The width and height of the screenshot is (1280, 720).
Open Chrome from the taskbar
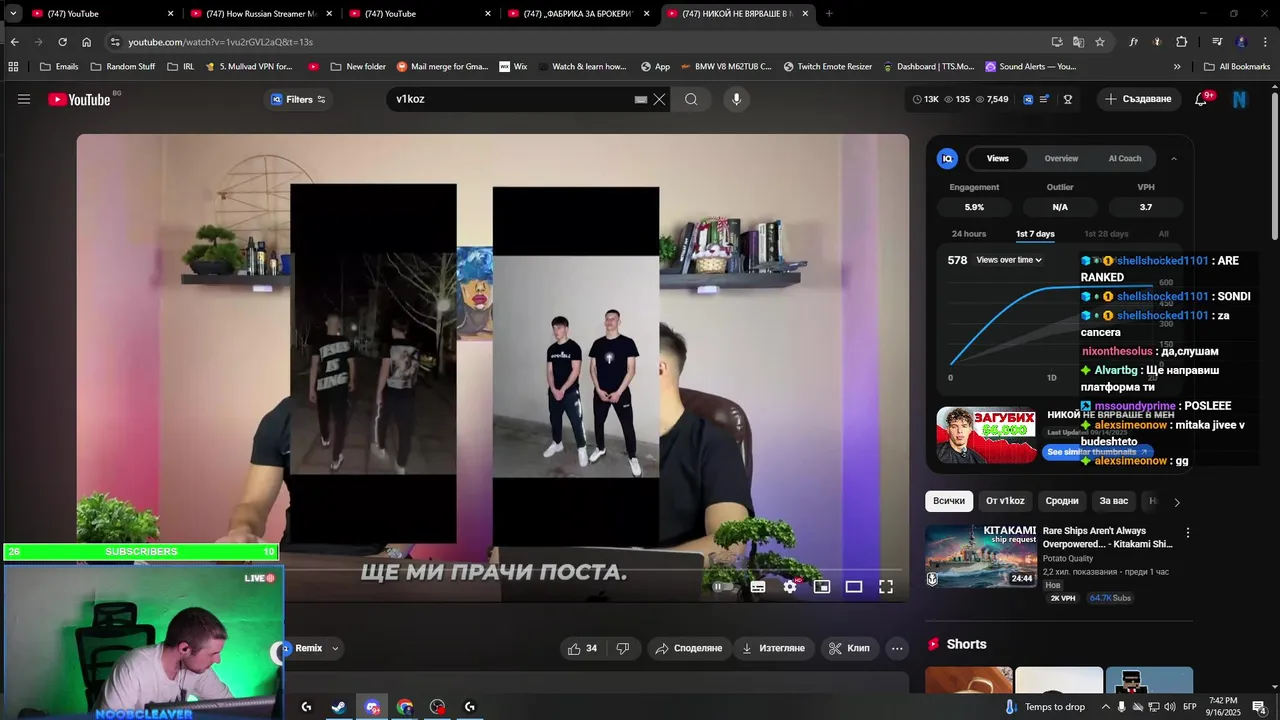[x=405, y=707]
